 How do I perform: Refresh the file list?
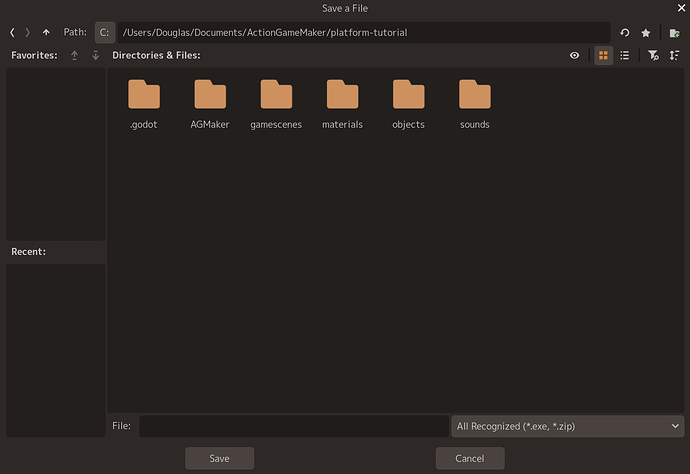[x=625, y=33]
